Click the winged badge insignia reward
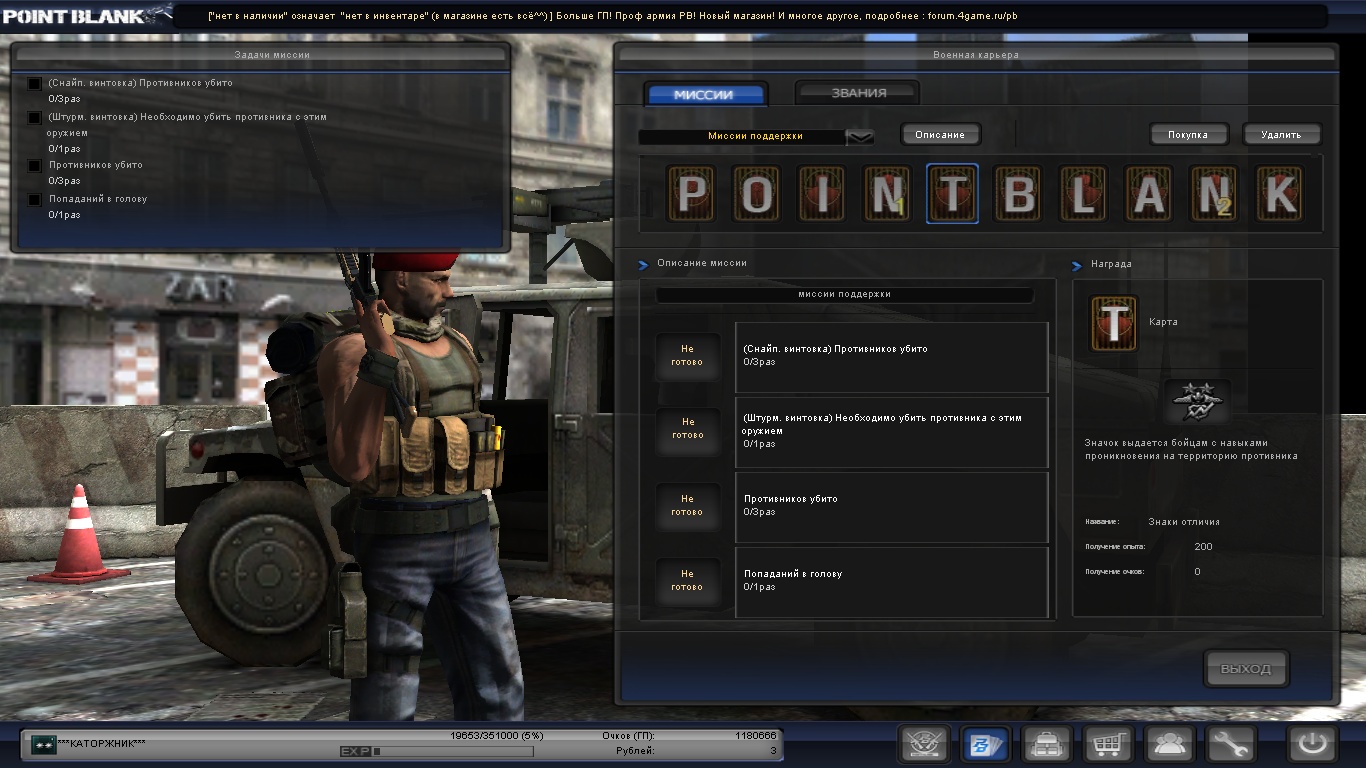 [1197, 403]
